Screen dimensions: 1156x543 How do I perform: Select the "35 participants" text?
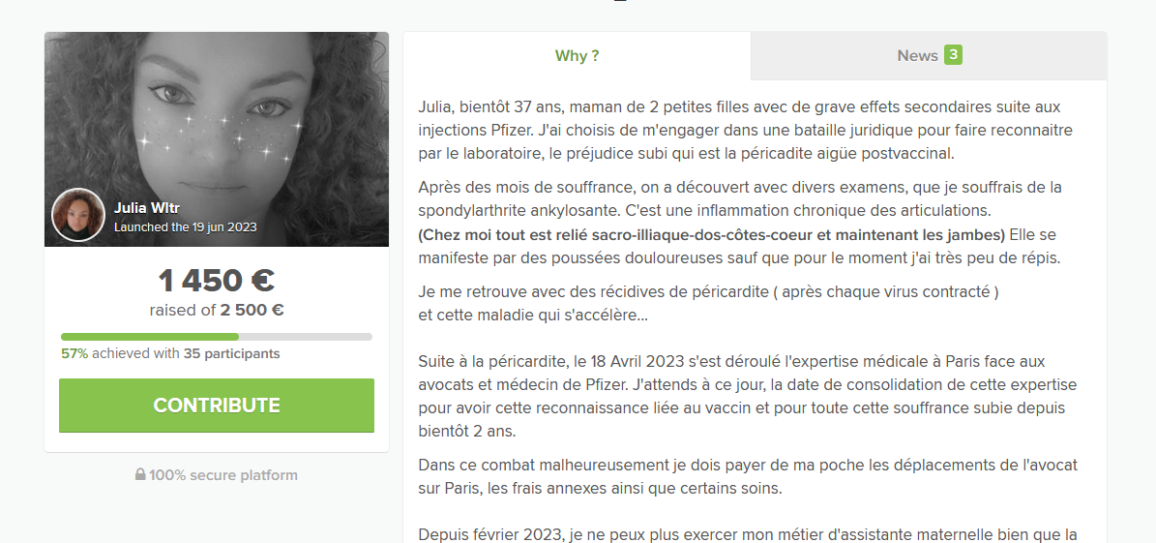click(231, 354)
